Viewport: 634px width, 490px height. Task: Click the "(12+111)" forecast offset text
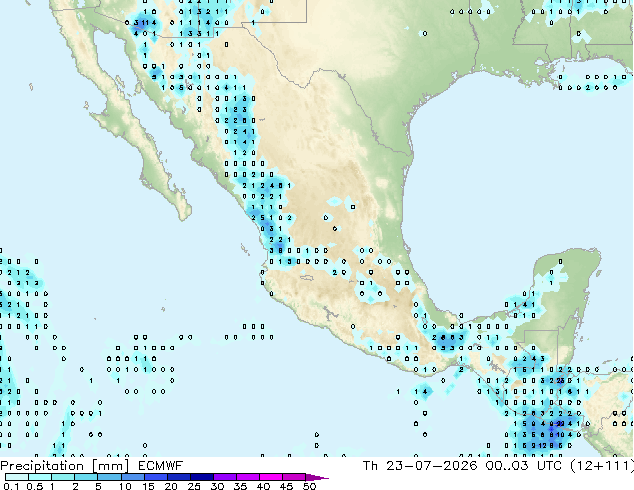pyautogui.click(x=602, y=466)
